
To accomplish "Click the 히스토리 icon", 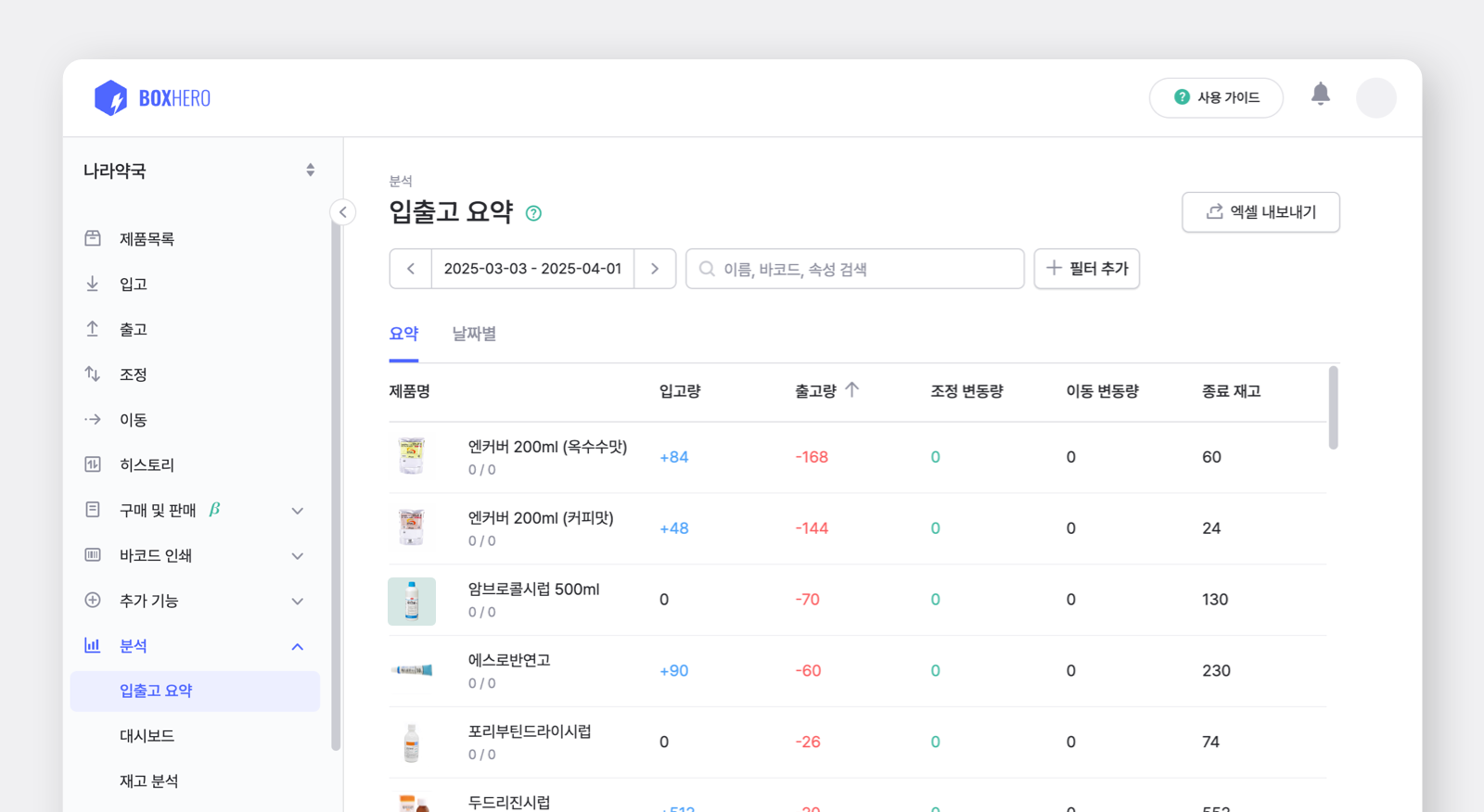I will [93, 464].
